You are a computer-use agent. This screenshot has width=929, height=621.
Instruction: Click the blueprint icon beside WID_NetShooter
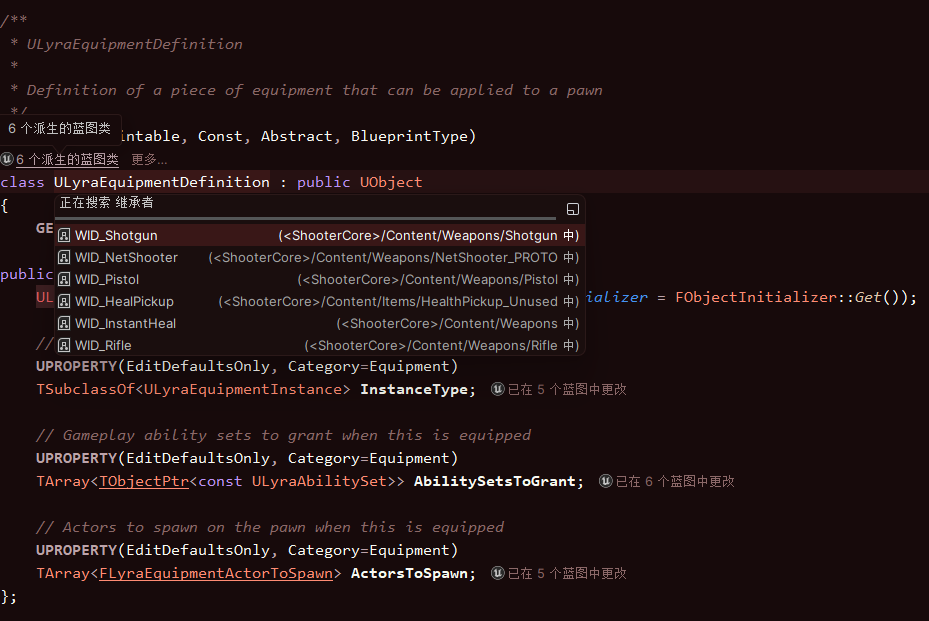64,258
